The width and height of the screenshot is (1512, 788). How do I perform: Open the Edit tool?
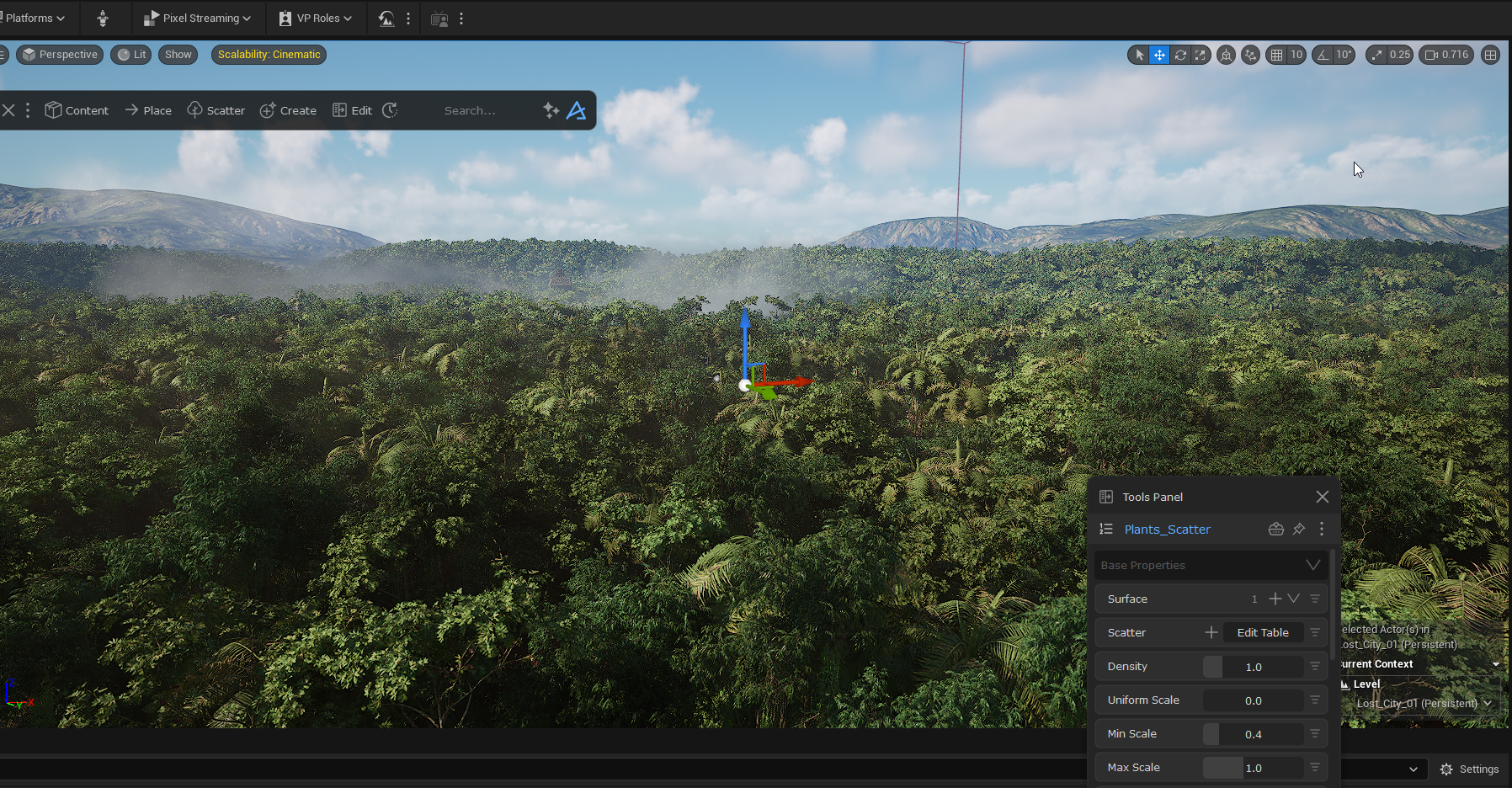tap(352, 110)
